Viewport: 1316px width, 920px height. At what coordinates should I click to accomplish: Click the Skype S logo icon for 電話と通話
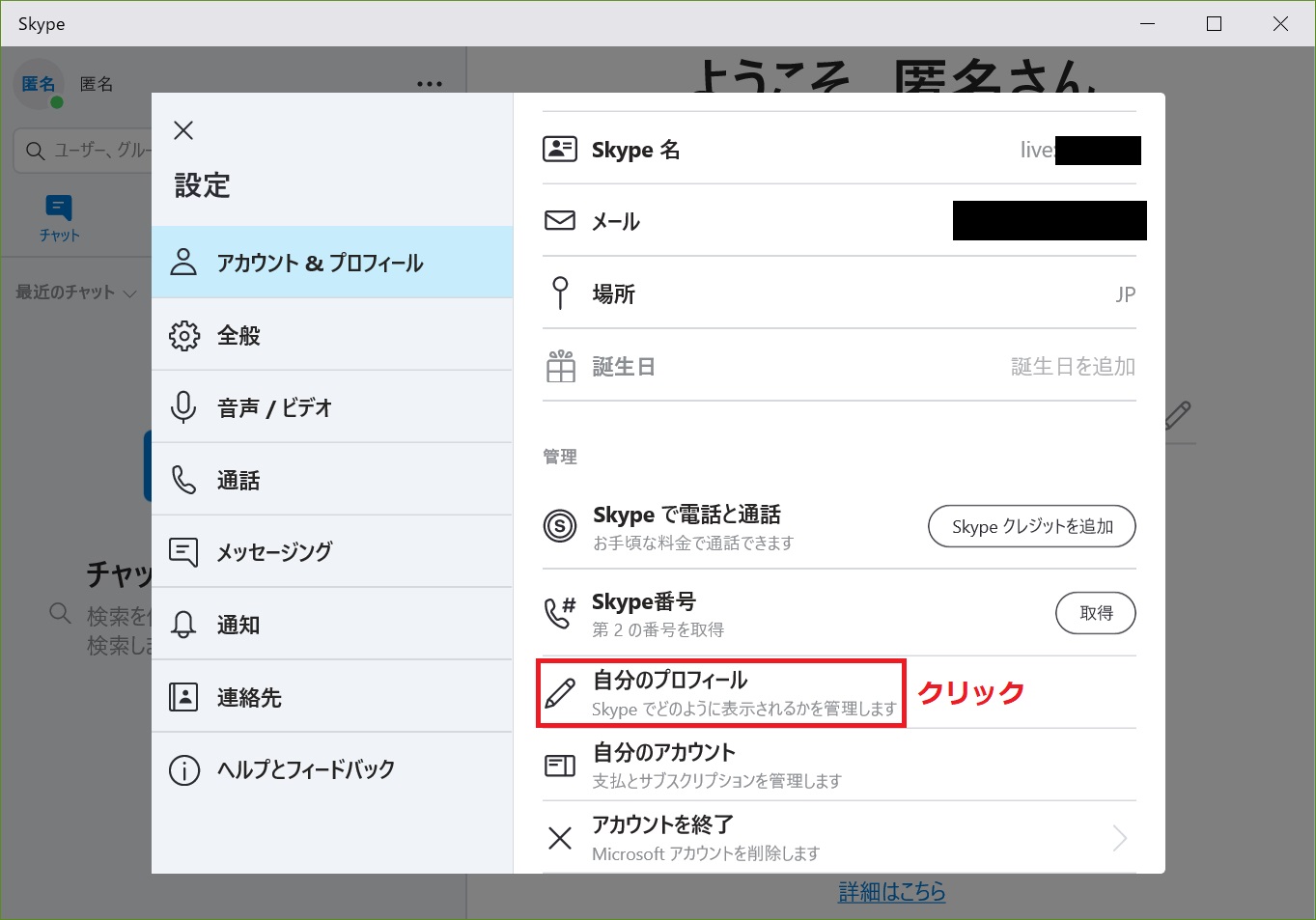(x=560, y=525)
